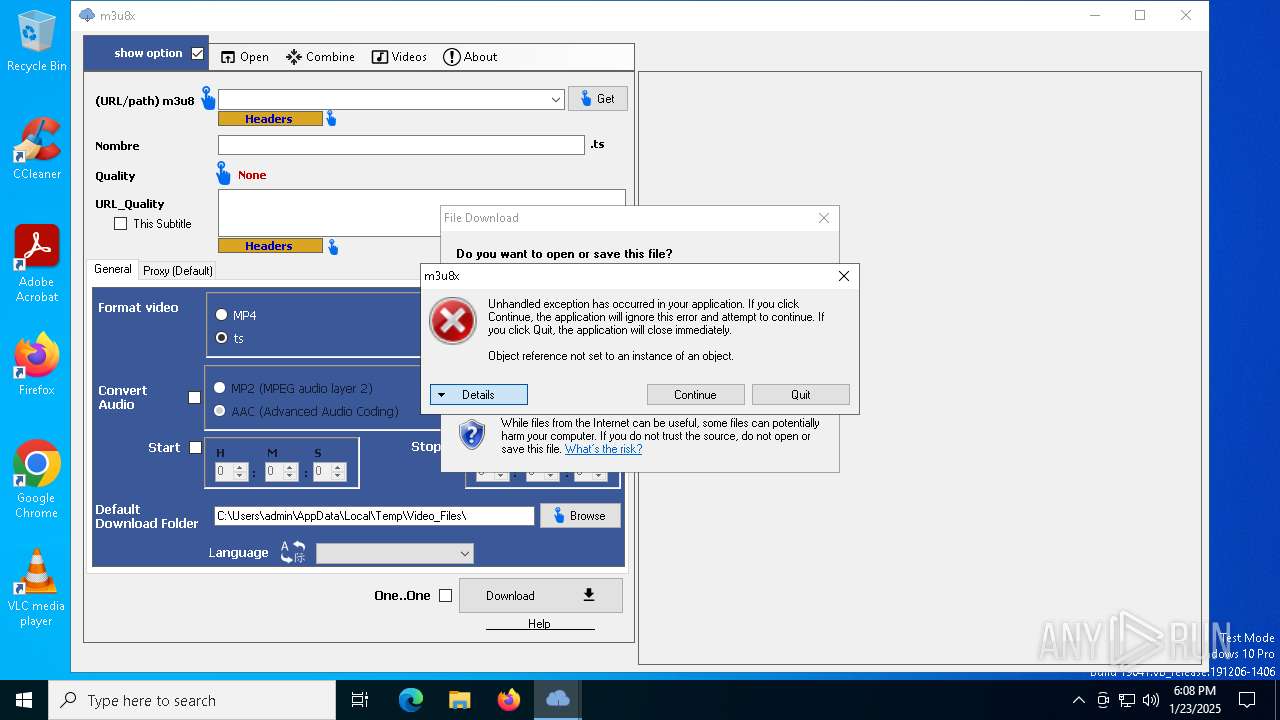The image size is (1280, 720).
Task: Open the Combine menu item
Action: (x=320, y=57)
